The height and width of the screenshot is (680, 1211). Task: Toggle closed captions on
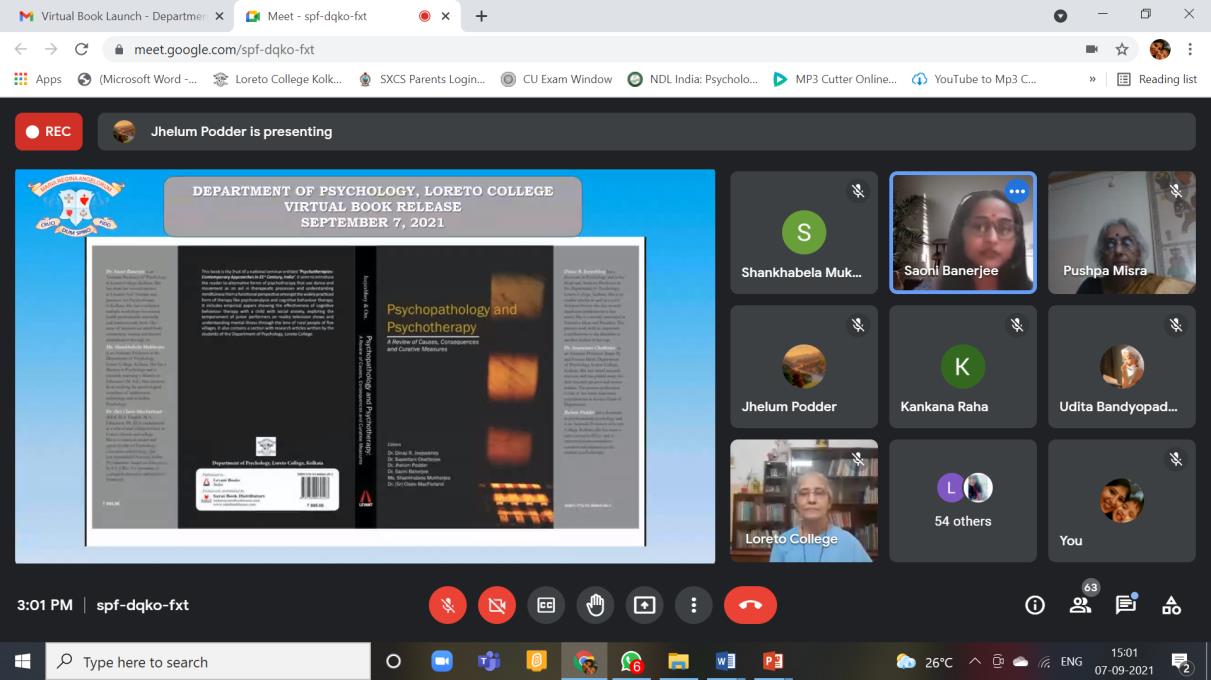[x=546, y=605]
